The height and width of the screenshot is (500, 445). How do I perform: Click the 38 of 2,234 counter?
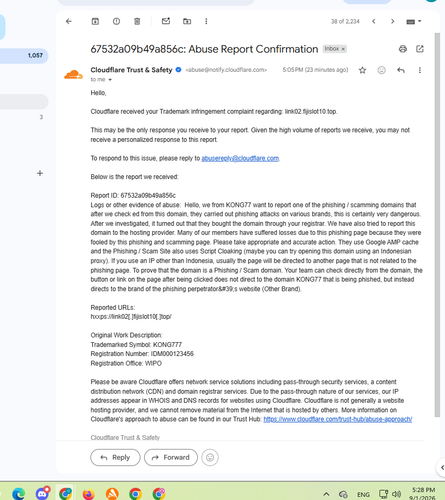(x=345, y=22)
